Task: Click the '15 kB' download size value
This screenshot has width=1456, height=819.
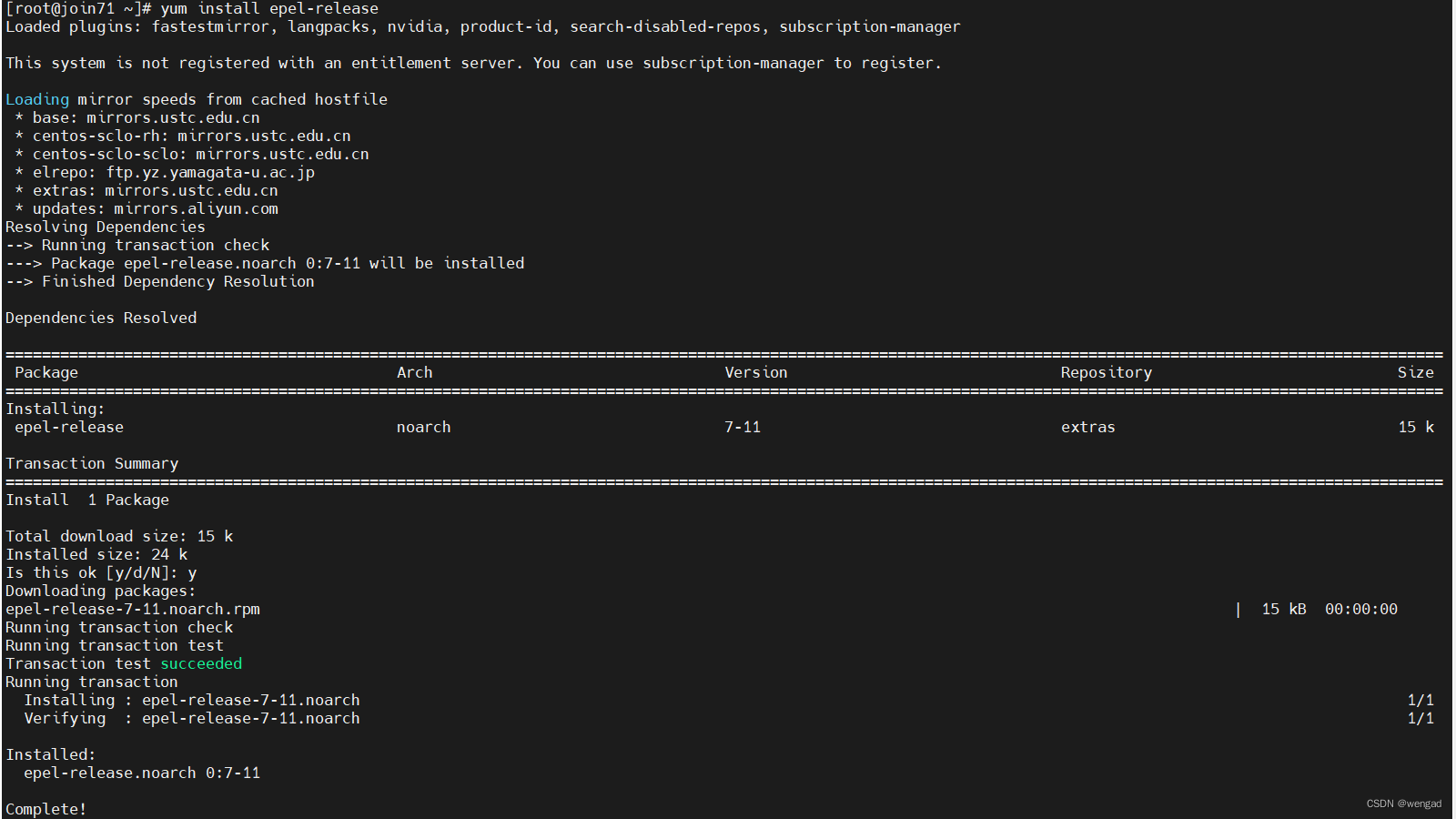Action: tap(1284, 610)
